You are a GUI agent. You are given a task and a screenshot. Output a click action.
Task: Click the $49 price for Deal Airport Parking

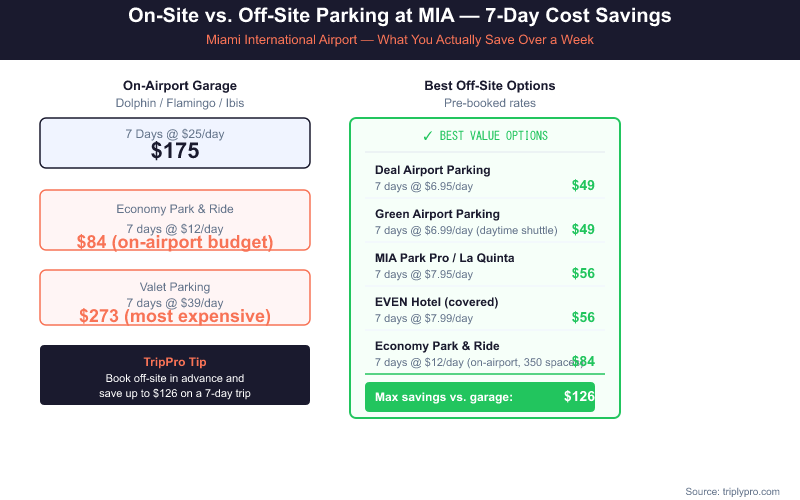(x=583, y=185)
